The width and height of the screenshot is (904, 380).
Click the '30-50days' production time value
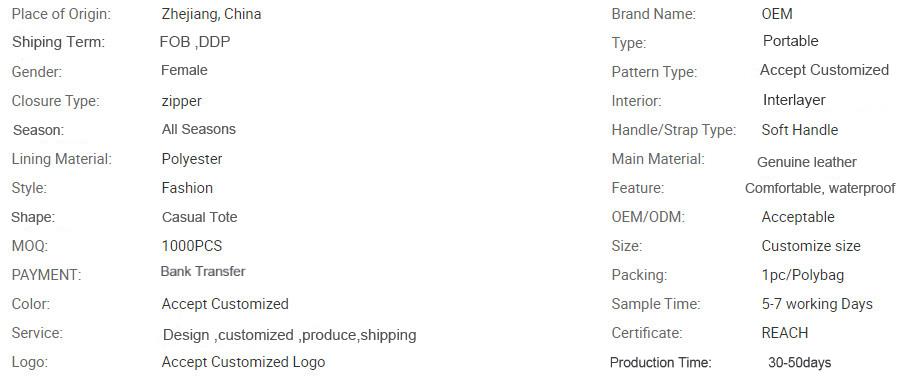click(800, 363)
